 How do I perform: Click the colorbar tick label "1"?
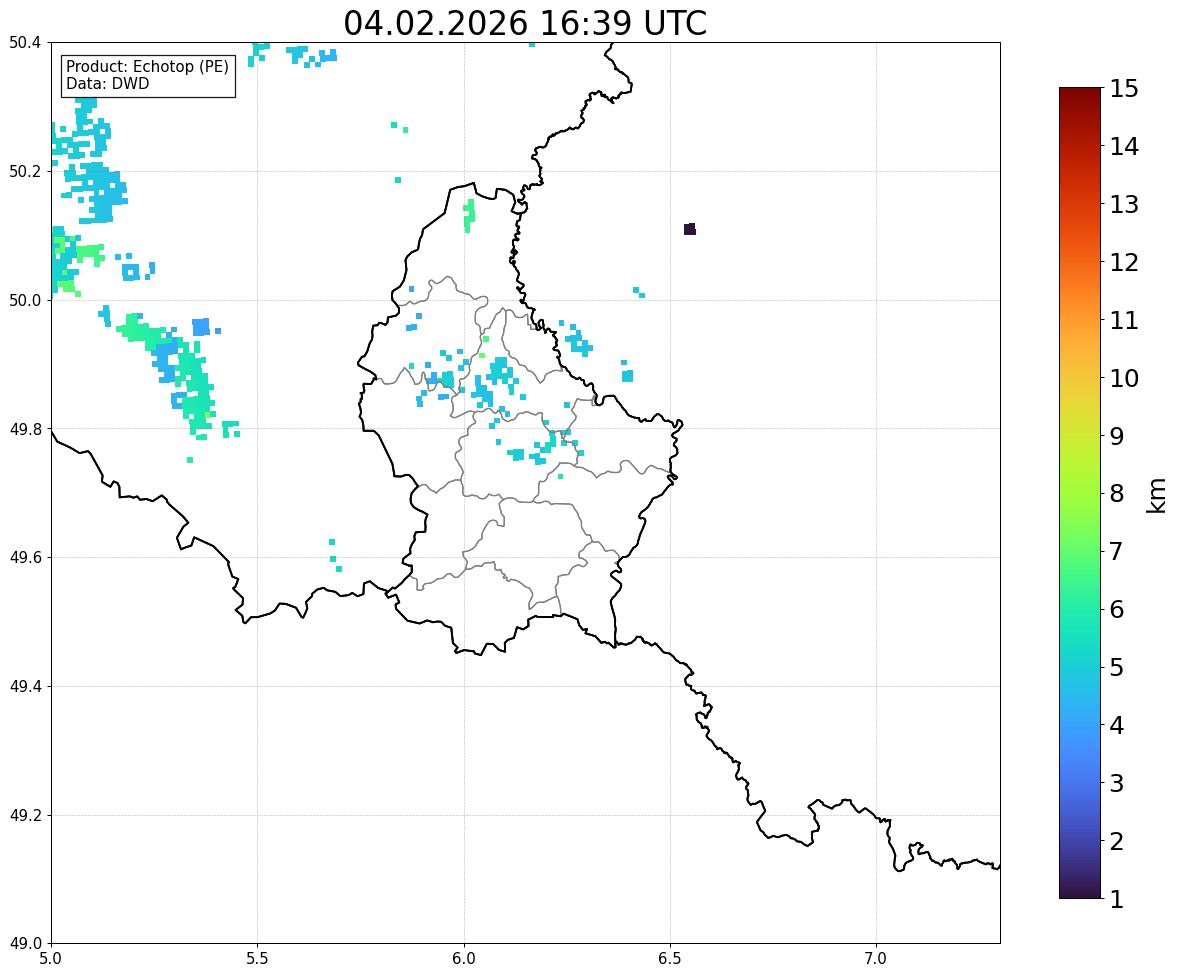point(1117,899)
